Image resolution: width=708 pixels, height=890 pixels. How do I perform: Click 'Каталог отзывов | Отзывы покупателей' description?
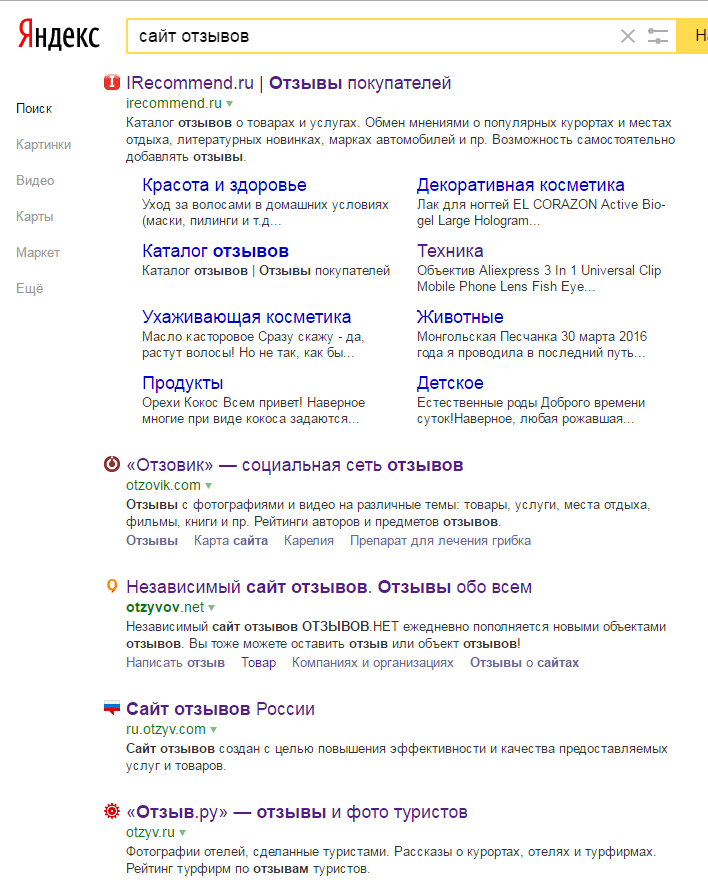[x=266, y=271]
